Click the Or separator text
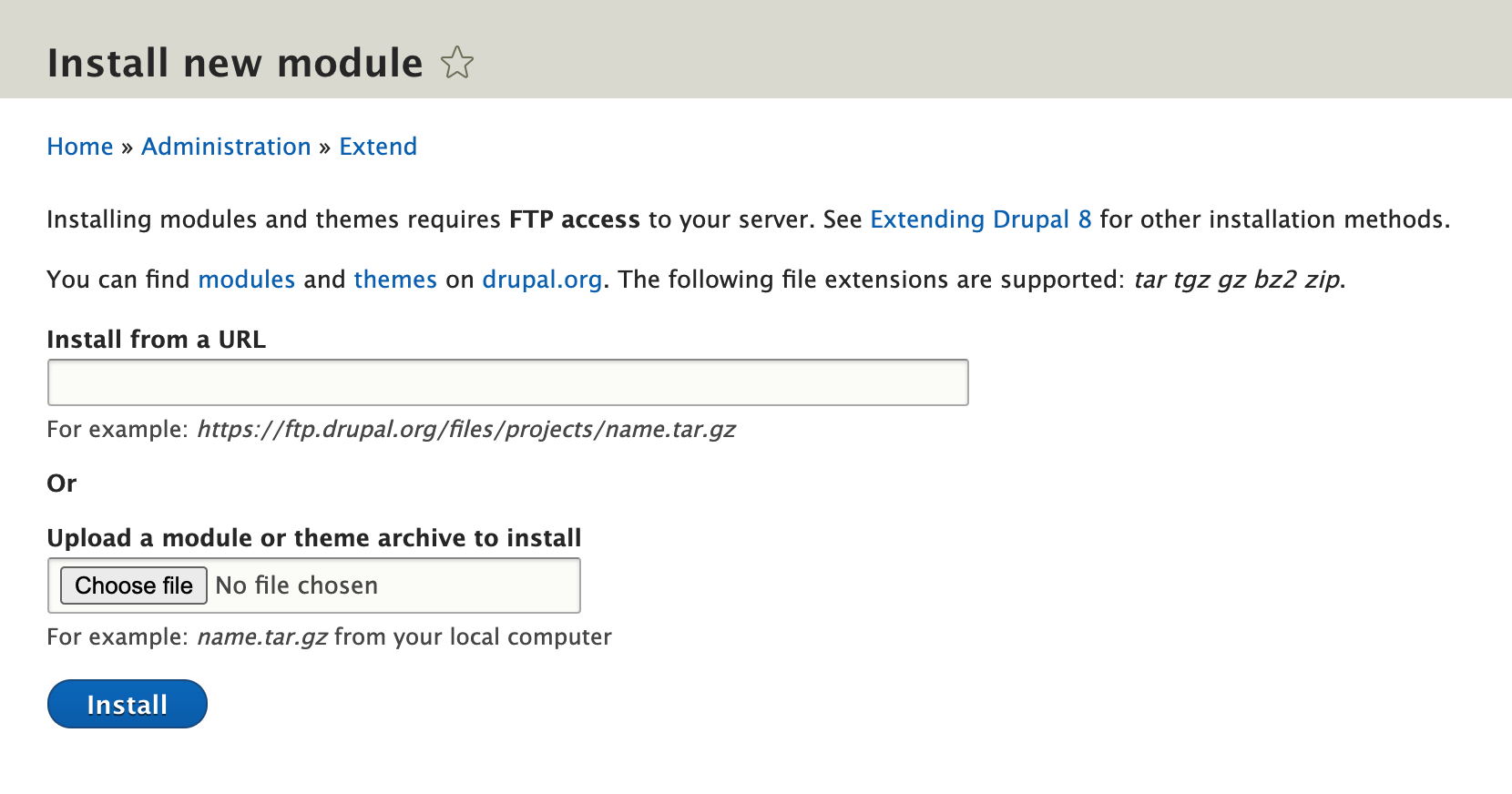Viewport: 1512px width, 794px height. coord(62,484)
